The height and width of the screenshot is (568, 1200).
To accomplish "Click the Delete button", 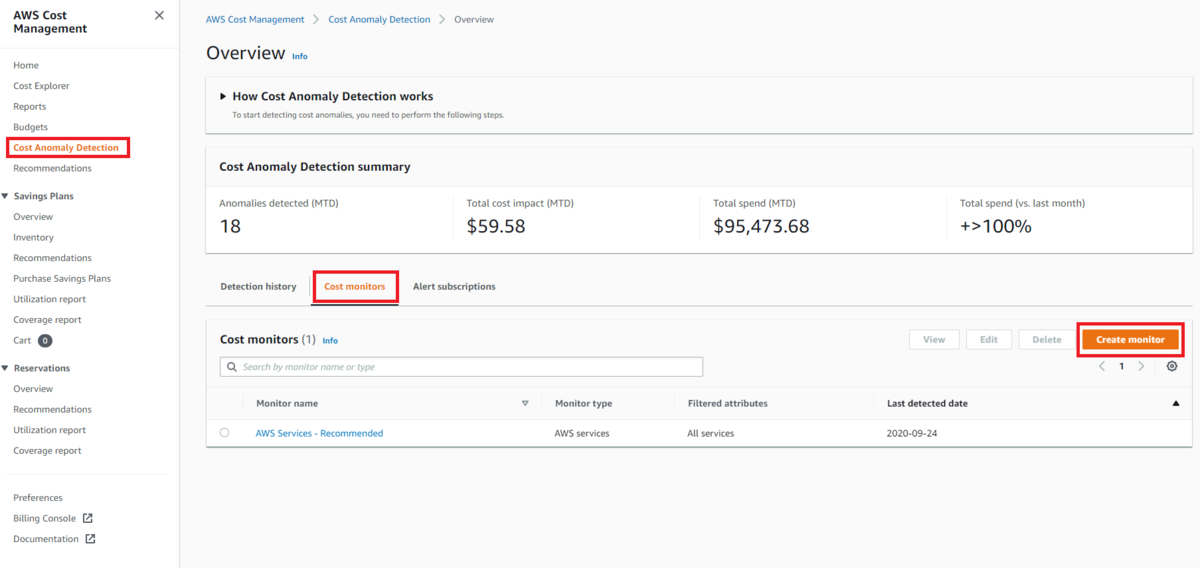I will click(1047, 340).
